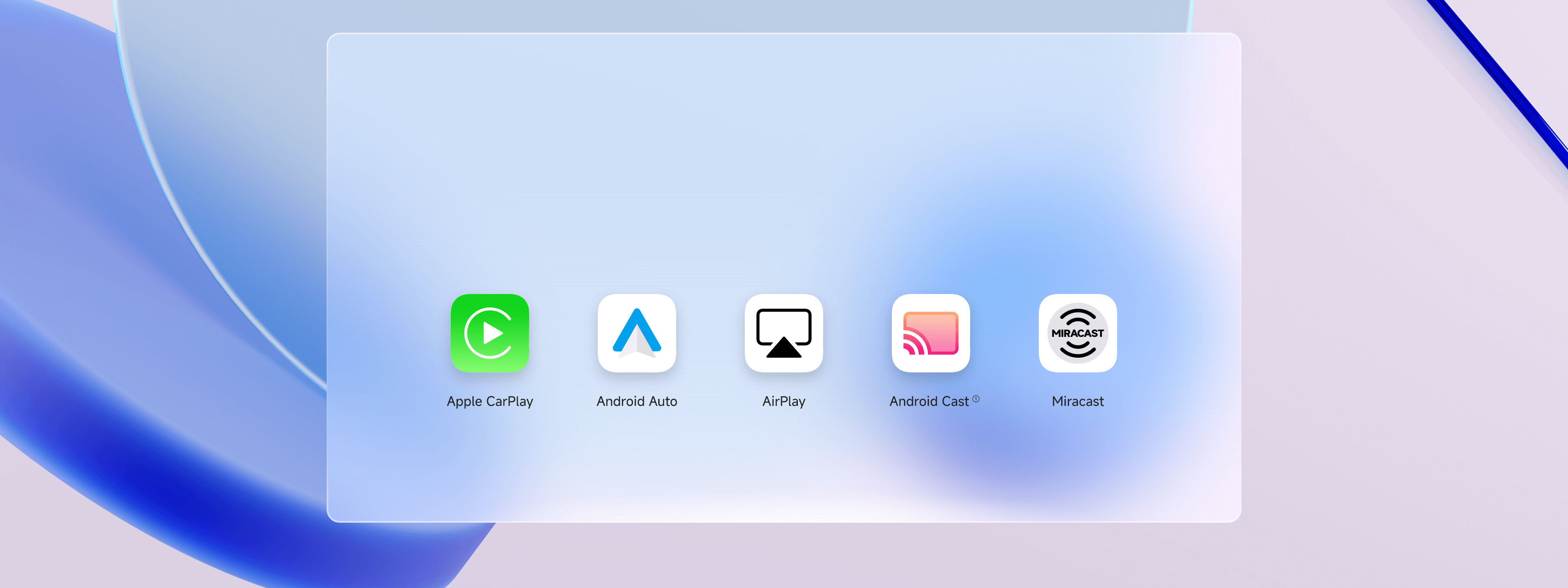The image size is (1568, 588).
Task: Select the Android Auto icon
Action: click(637, 333)
